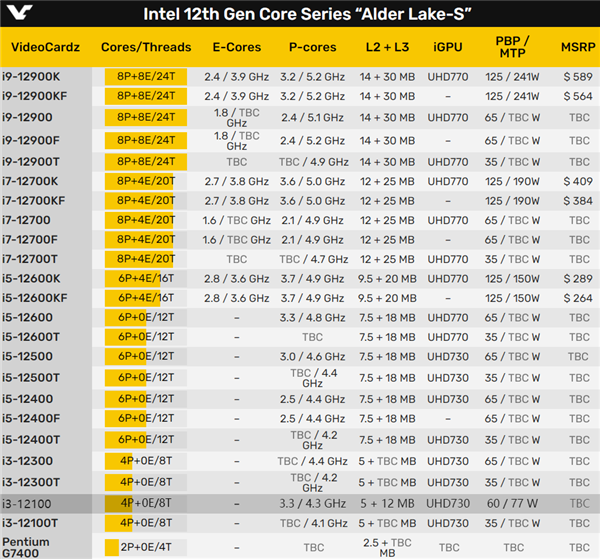Click the 2.4 / 5.1 GHz P-cores for i9-12900
The height and width of the screenshot is (559, 600).
(x=312, y=117)
